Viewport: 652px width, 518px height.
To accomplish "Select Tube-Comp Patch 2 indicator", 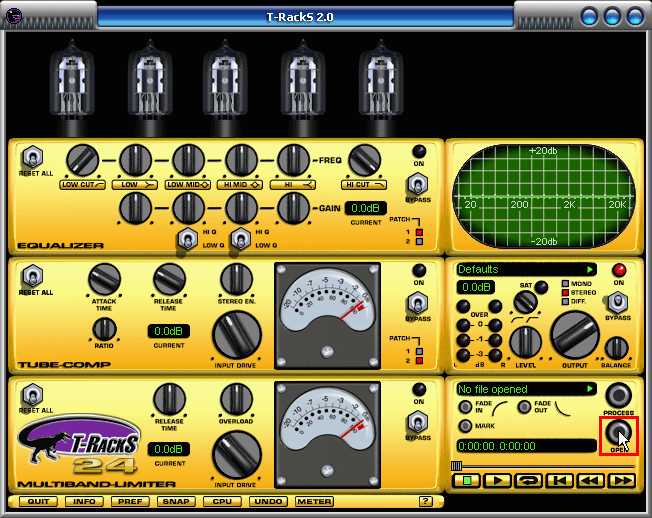I will click(x=419, y=360).
